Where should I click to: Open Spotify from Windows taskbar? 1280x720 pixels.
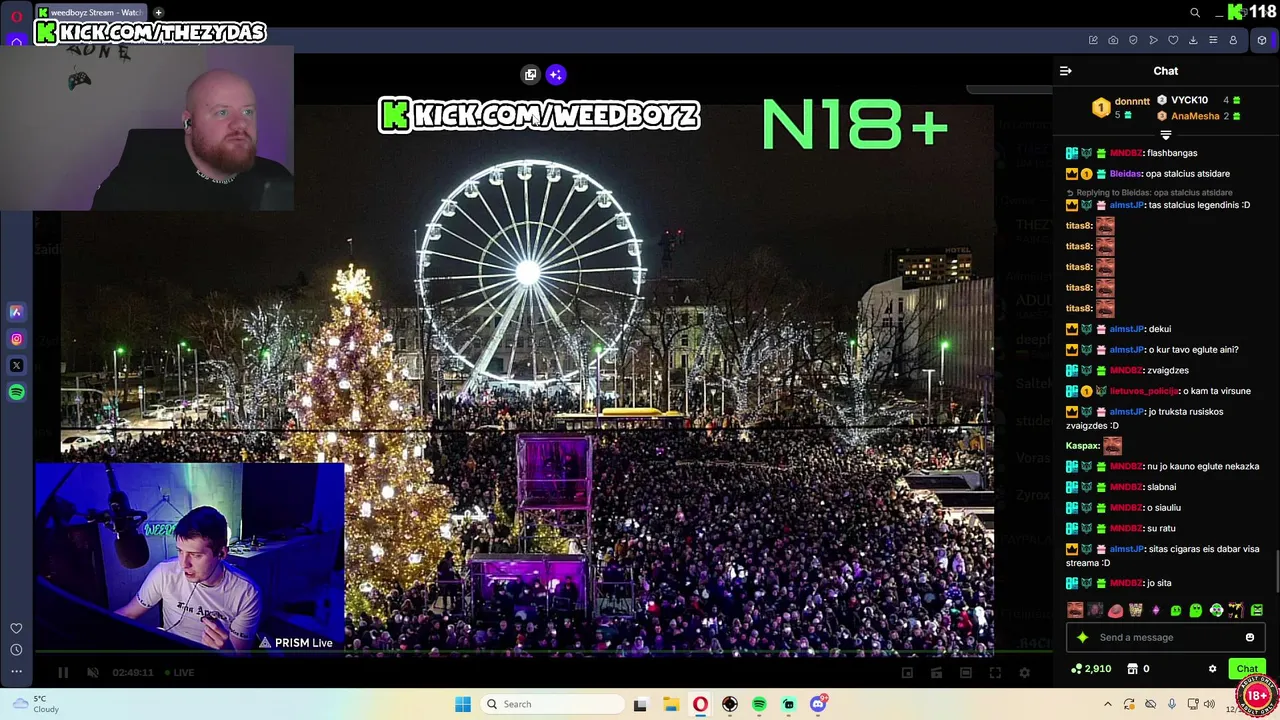click(x=759, y=704)
